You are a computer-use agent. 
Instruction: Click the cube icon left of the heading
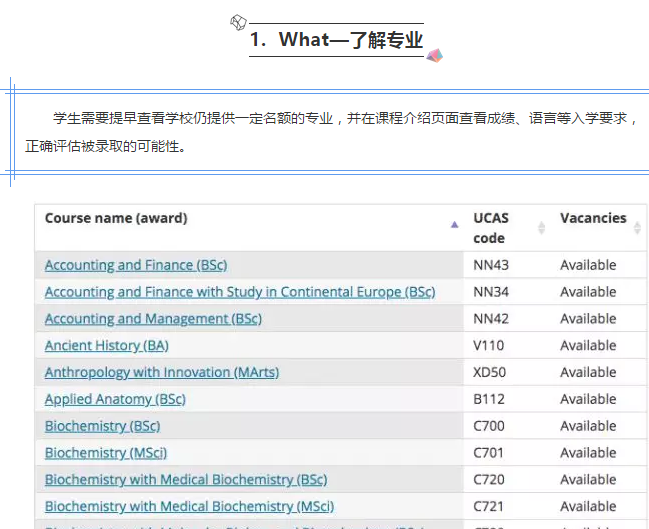pyautogui.click(x=238, y=22)
